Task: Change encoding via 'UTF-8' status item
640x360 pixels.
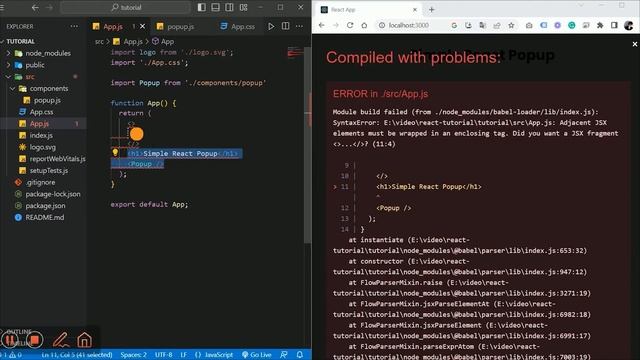Action: 164,355
